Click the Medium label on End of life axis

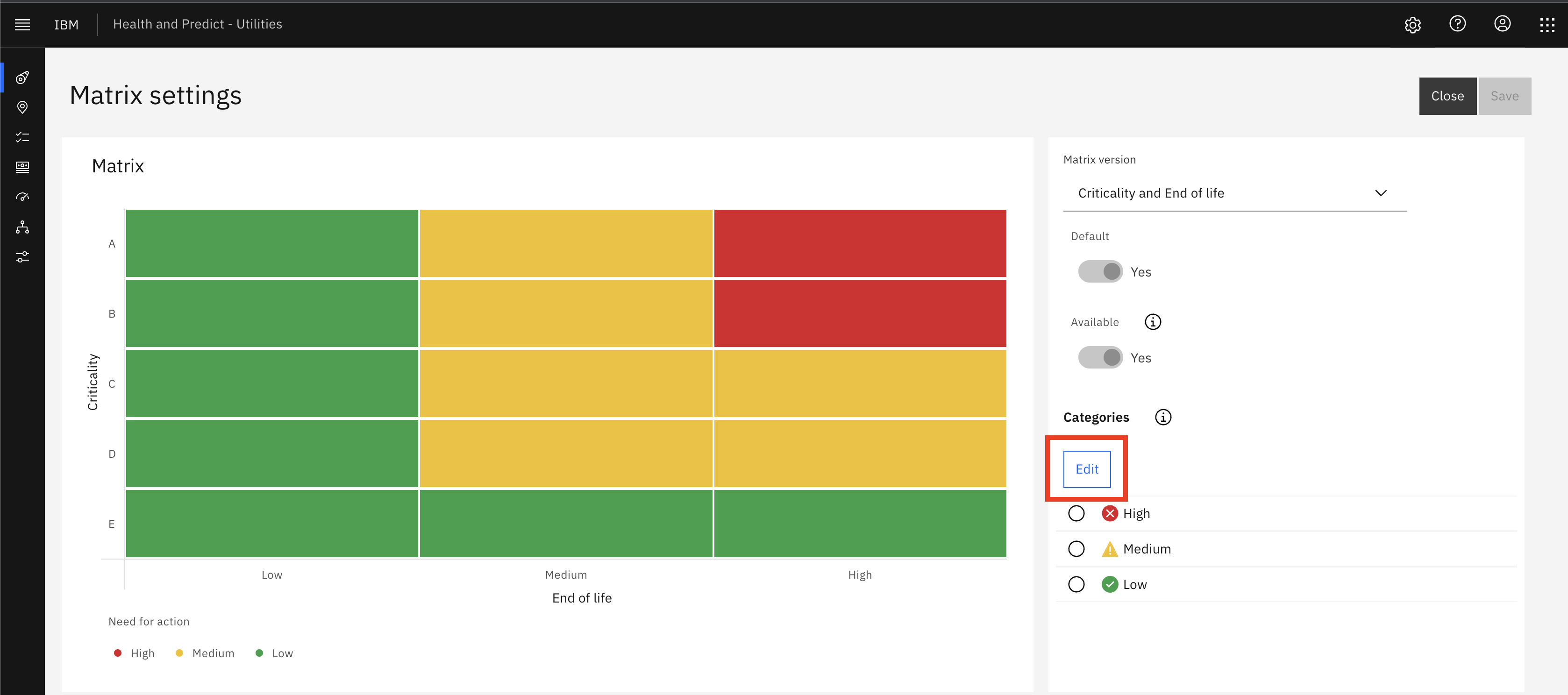[565, 575]
